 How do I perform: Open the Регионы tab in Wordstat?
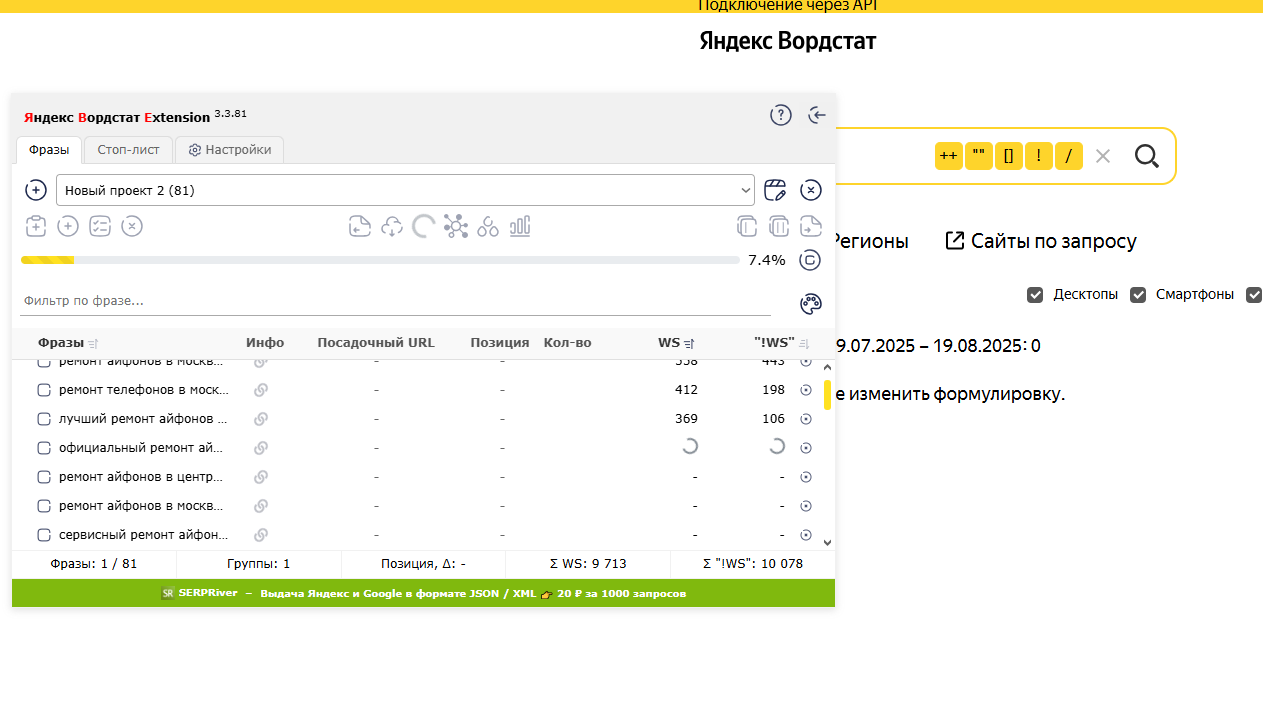tap(872, 241)
